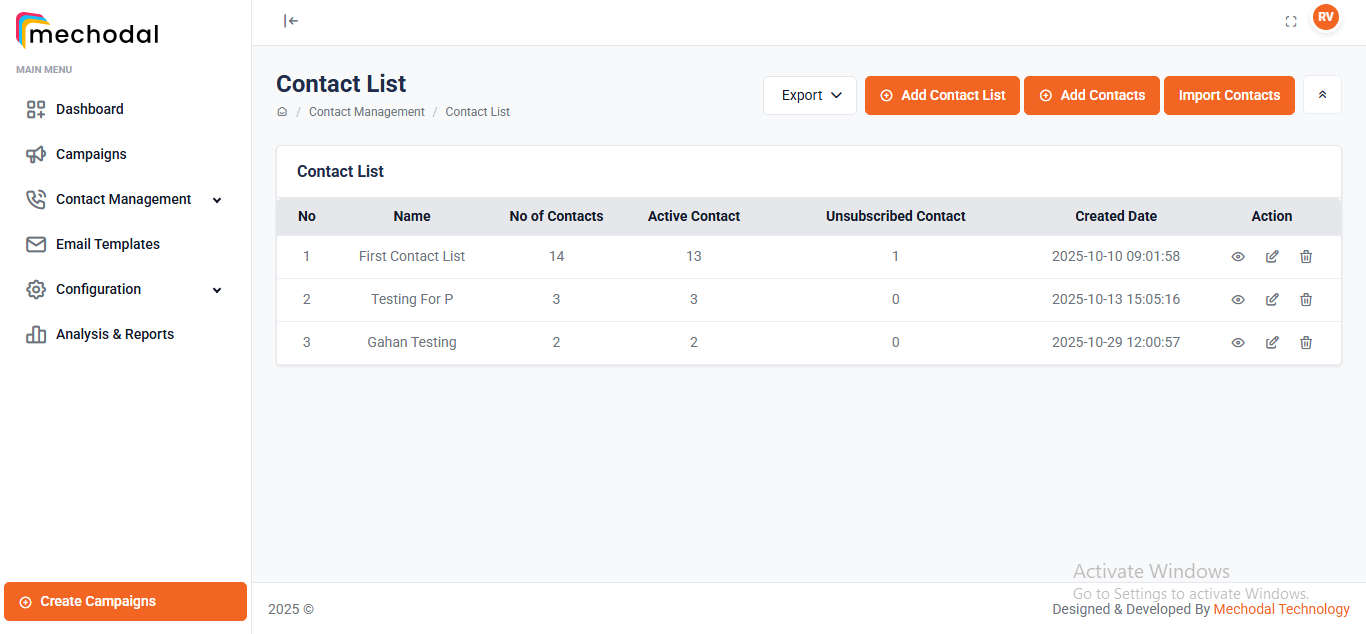Open the Dashboard from sidebar

(x=91, y=109)
